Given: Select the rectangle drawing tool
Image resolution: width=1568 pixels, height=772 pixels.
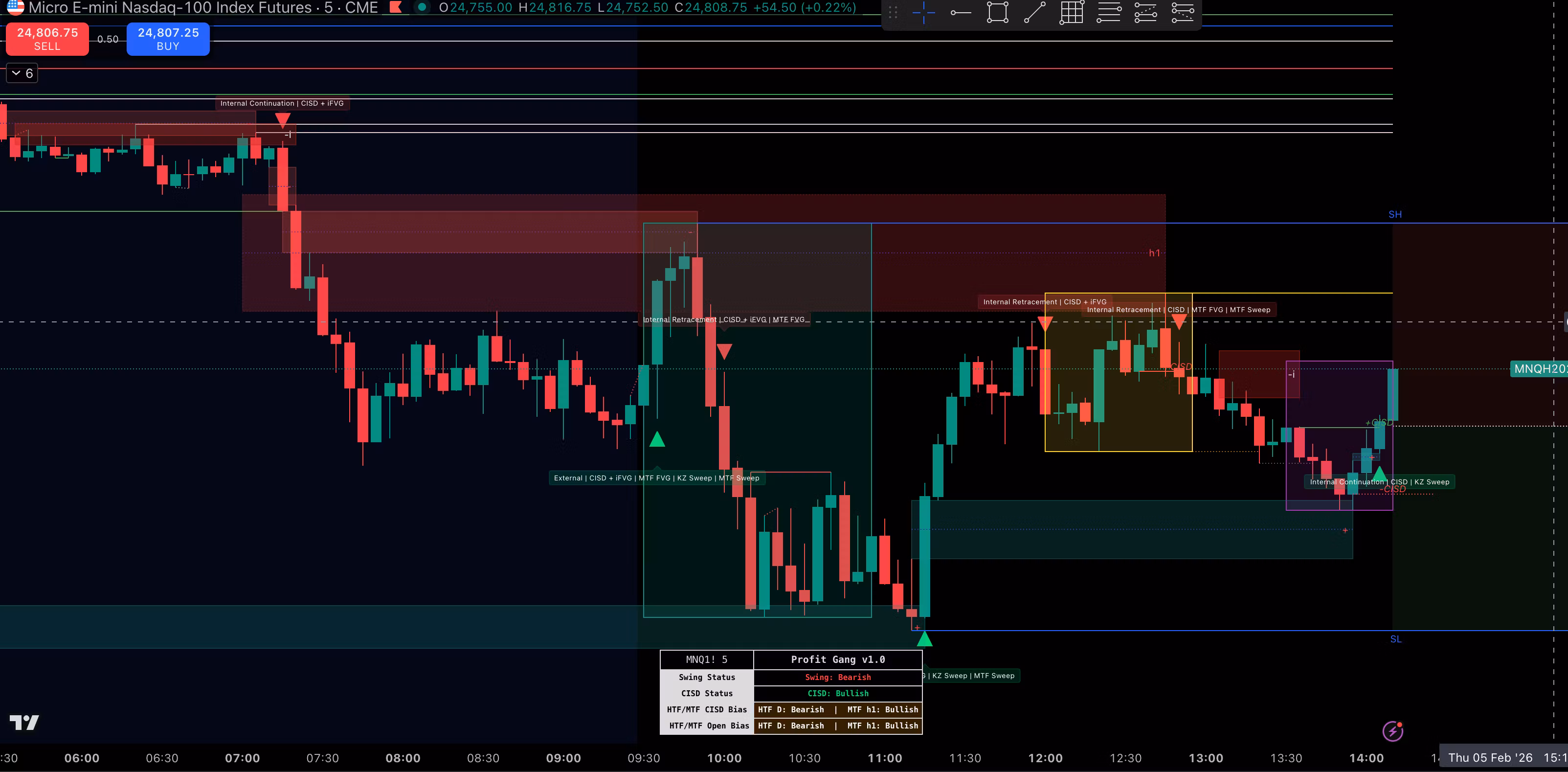Looking at the screenshot, I should pos(997,12).
